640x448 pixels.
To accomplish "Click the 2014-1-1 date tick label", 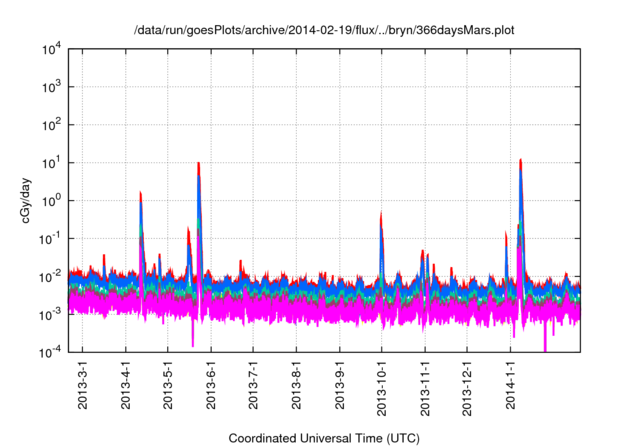I will [509, 387].
